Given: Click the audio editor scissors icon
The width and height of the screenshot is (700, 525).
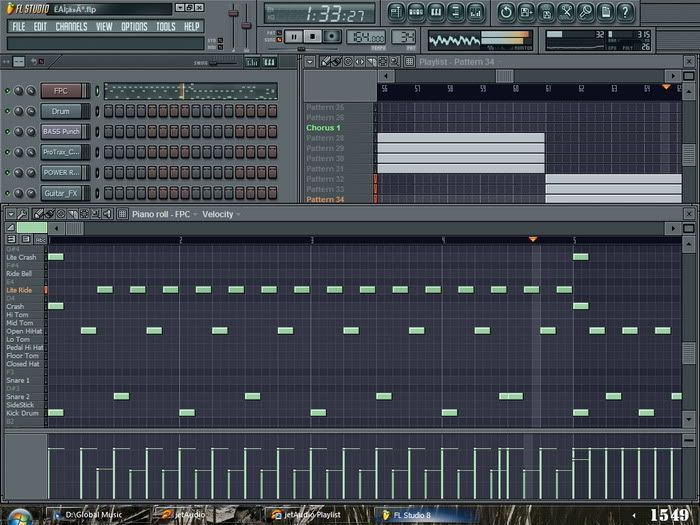Looking at the screenshot, I should (566, 12).
